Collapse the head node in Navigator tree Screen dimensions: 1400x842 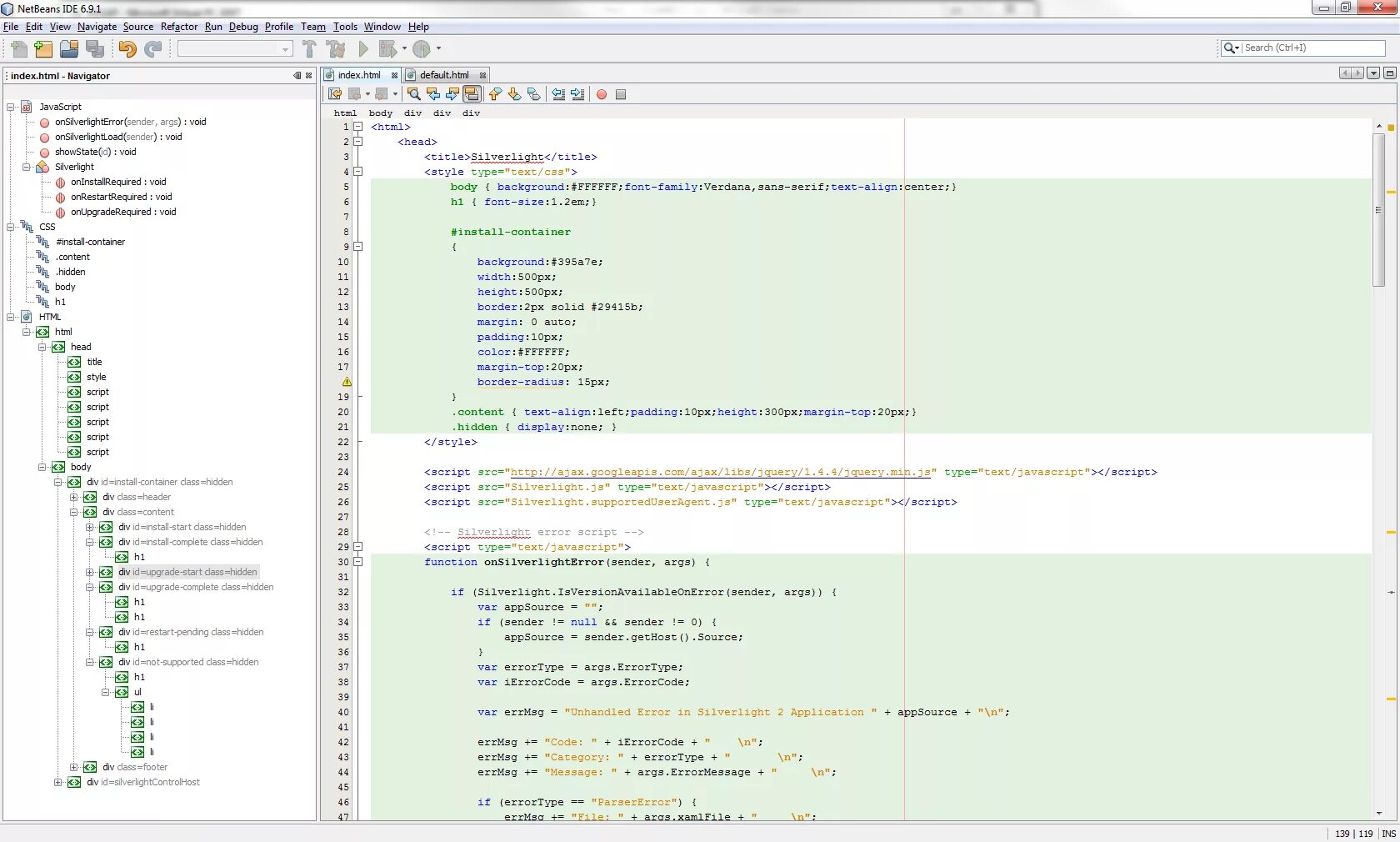pyautogui.click(x=42, y=347)
